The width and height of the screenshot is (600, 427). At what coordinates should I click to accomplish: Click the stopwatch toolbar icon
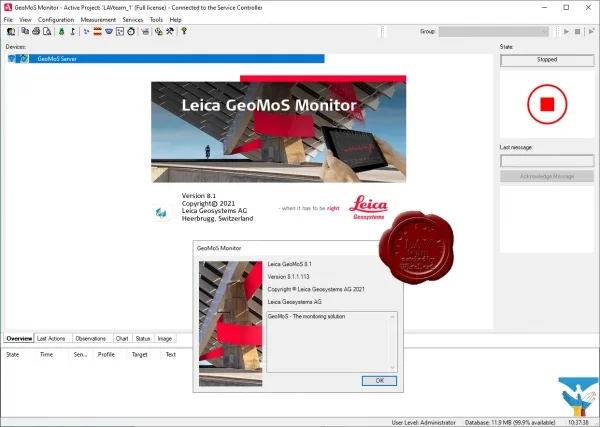pyautogui.click(x=131, y=31)
